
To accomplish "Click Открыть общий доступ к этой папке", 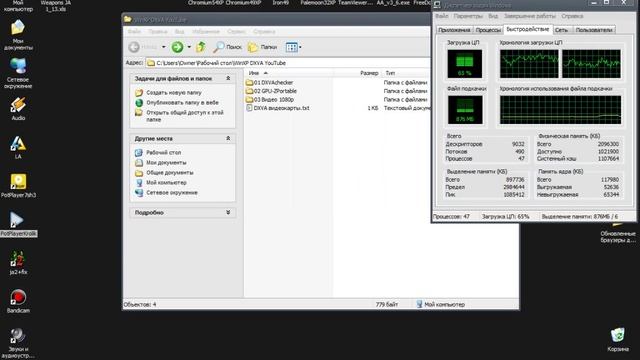I will (185, 116).
